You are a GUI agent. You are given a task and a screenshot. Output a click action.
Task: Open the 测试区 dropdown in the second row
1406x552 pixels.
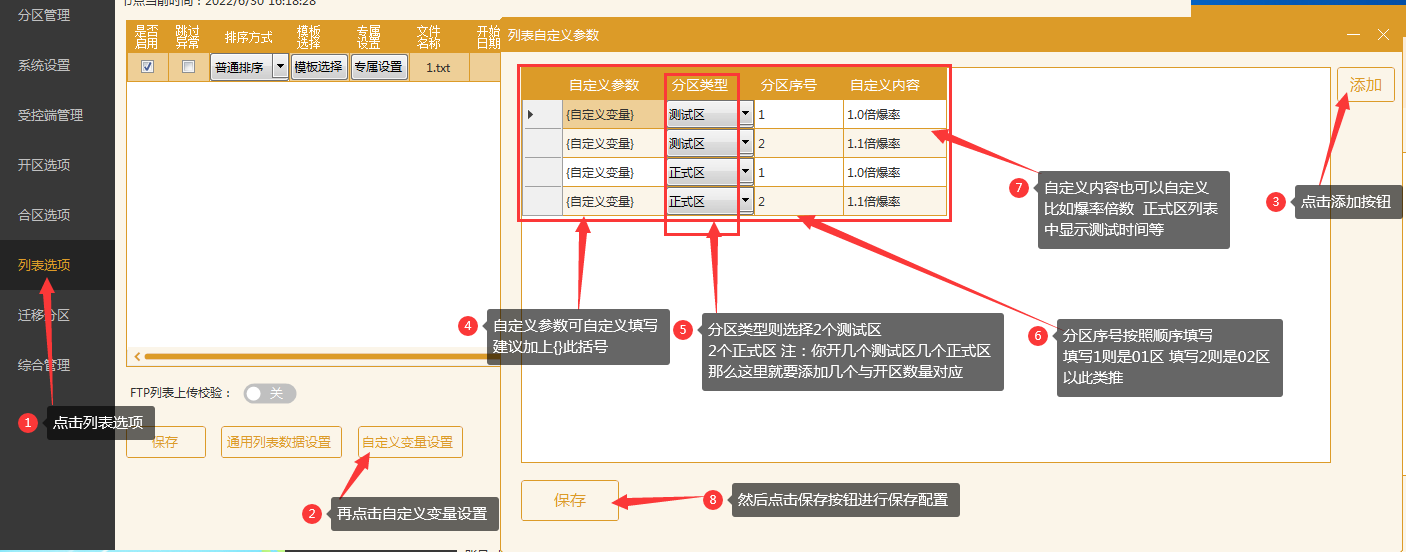[x=746, y=144]
